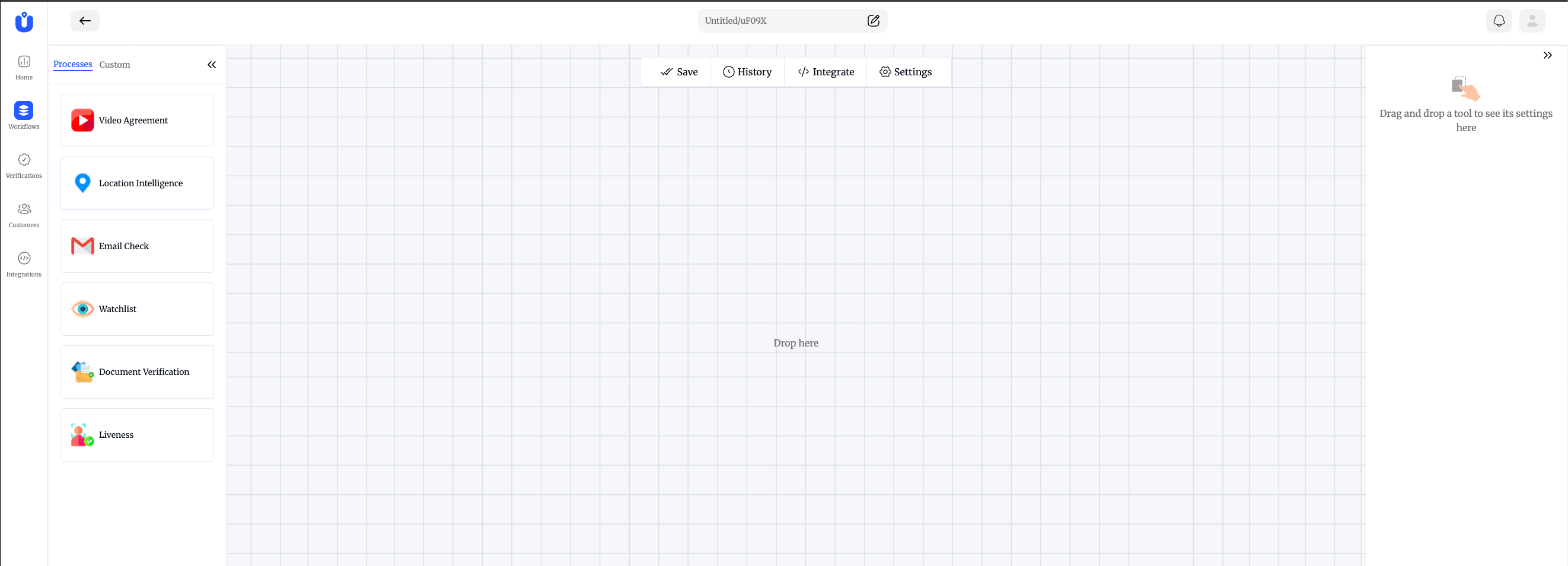The image size is (1568, 566).
Task: Open workflow Settings
Action: (x=905, y=72)
